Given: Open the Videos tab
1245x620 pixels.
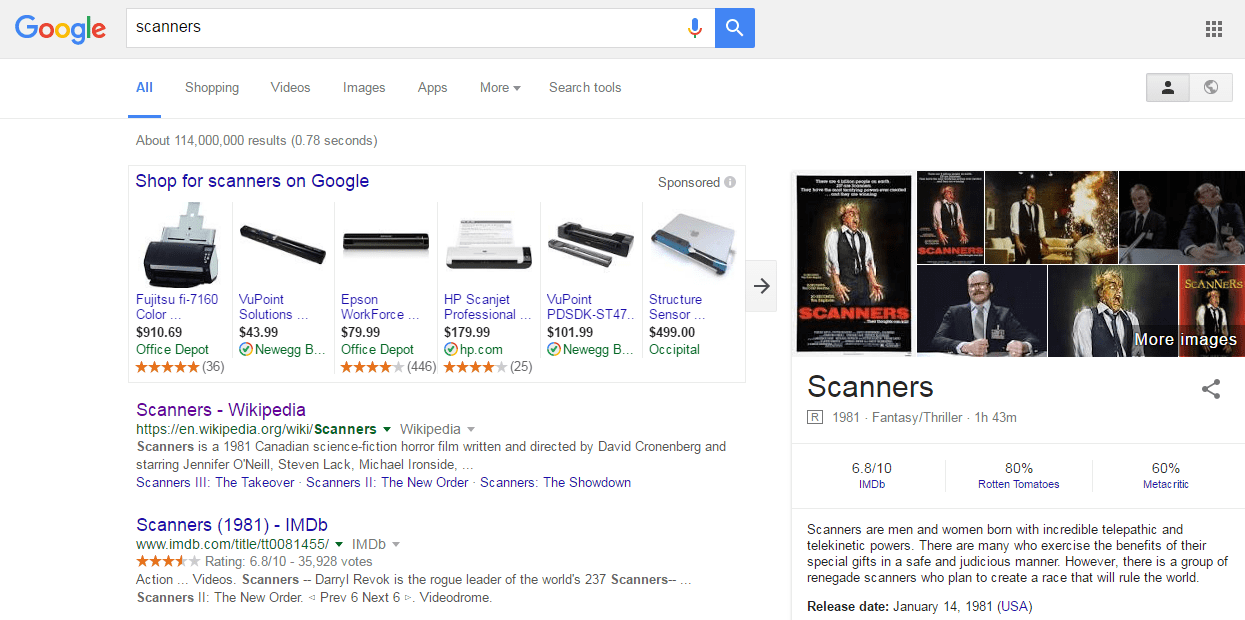Looking at the screenshot, I should click(291, 88).
